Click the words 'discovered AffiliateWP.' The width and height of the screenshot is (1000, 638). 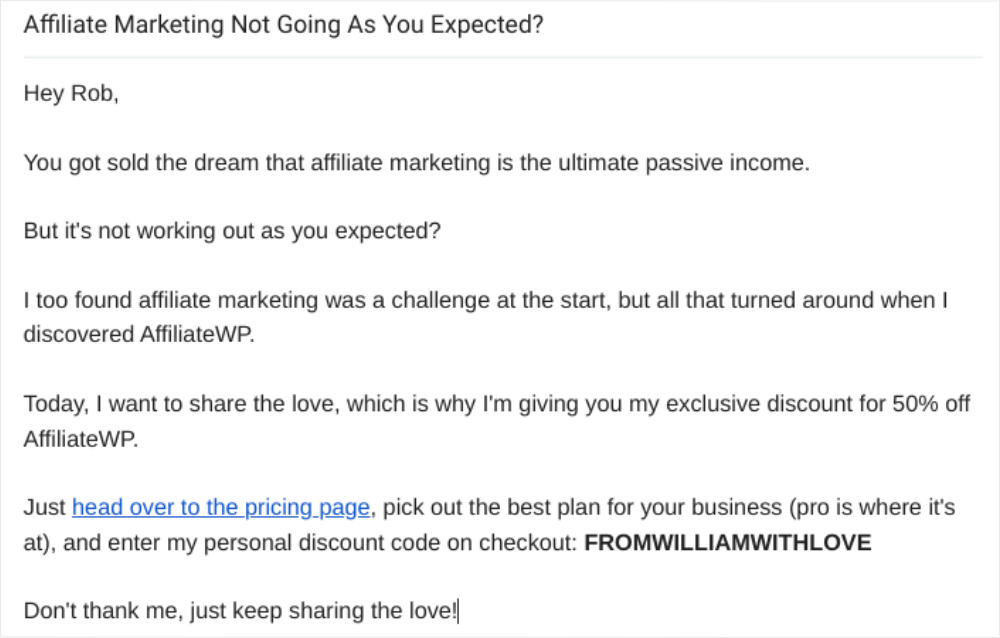(x=139, y=334)
